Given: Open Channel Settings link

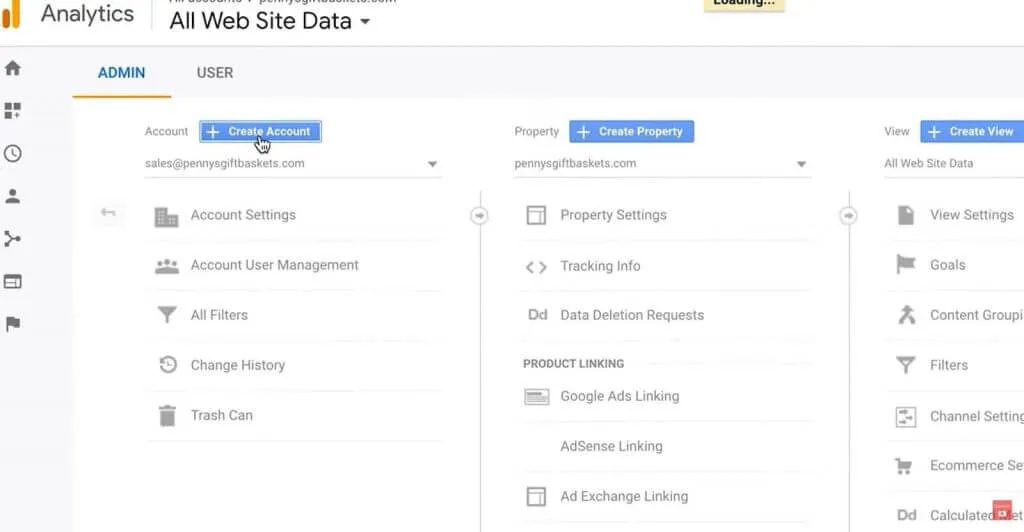Looking at the screenshot, I should coord(976,416).
